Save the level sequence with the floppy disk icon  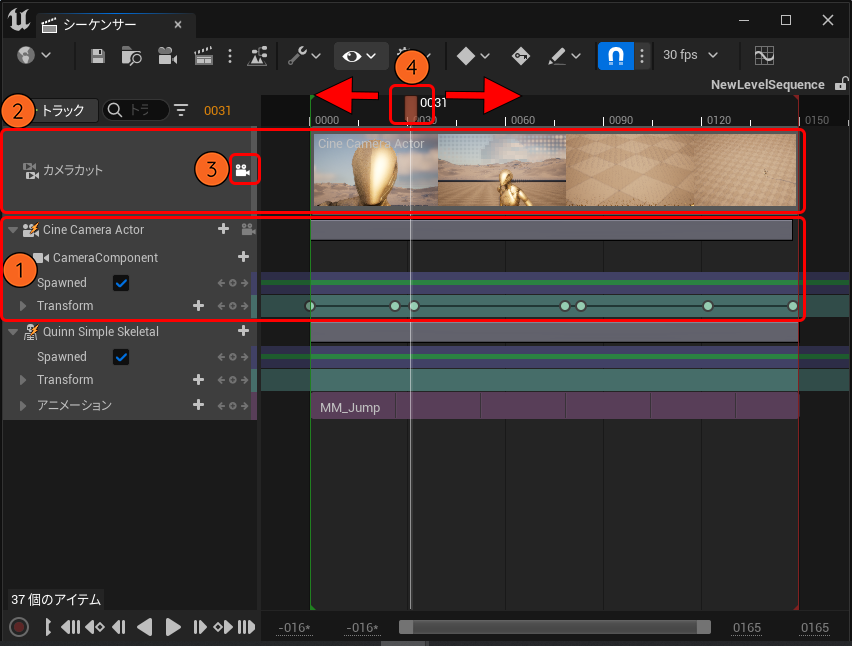point(98,56)
